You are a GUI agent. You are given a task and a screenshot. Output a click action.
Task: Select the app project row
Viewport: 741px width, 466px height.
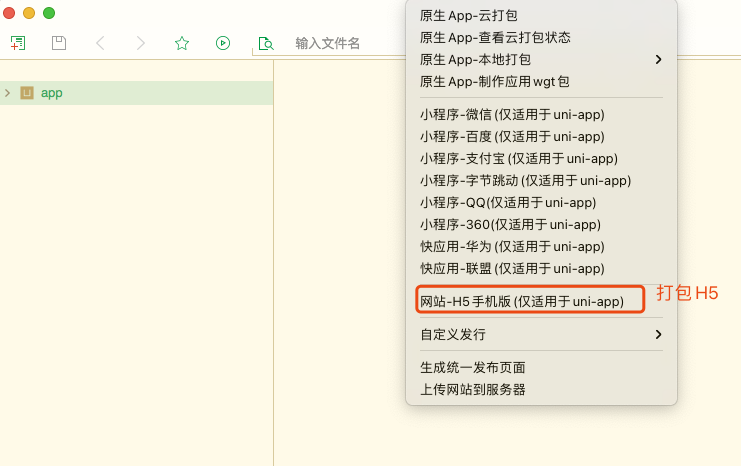pyautogui.click(x=136, y=93)
